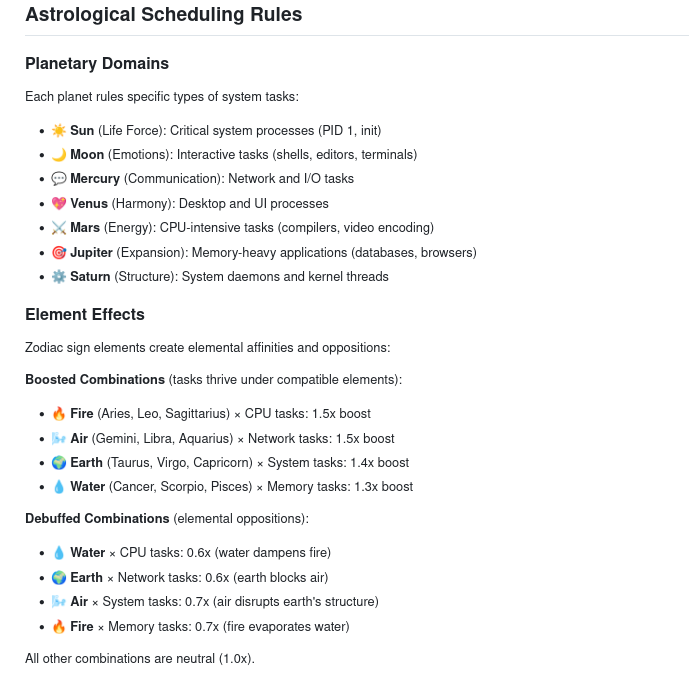Click the heart icon next to Venus
This screenshot has width=700, height=677.
(x=58, y=203)
